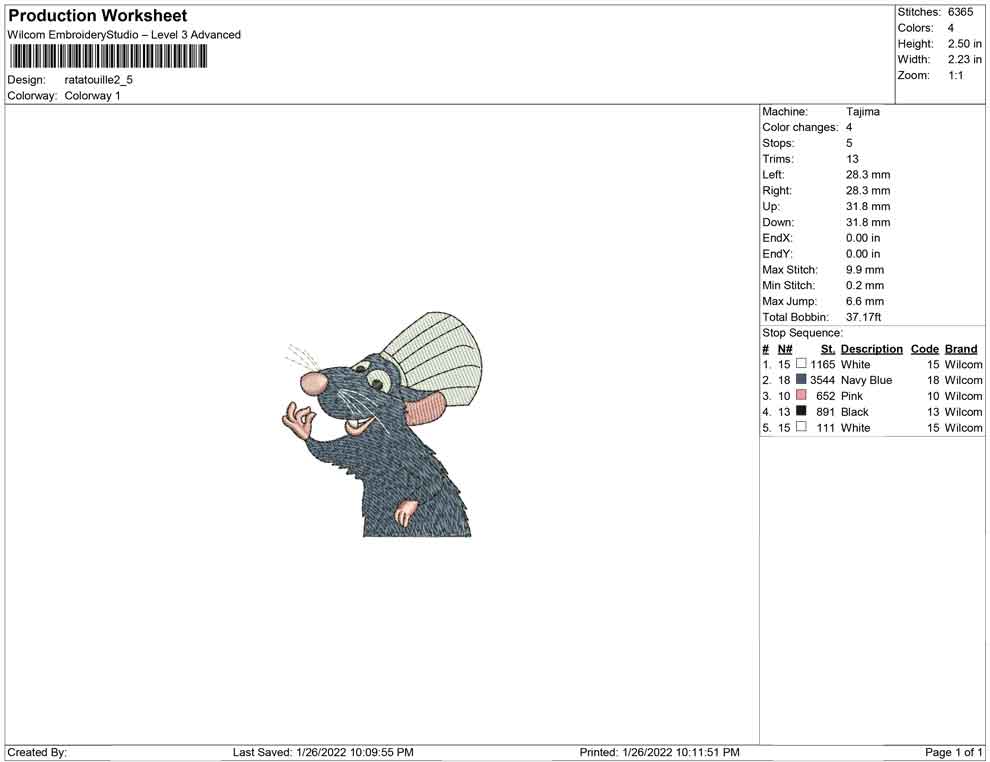The image size is (990, 762).
Task: Click the Pink description in row 3
Action: (x=852, y=396)
